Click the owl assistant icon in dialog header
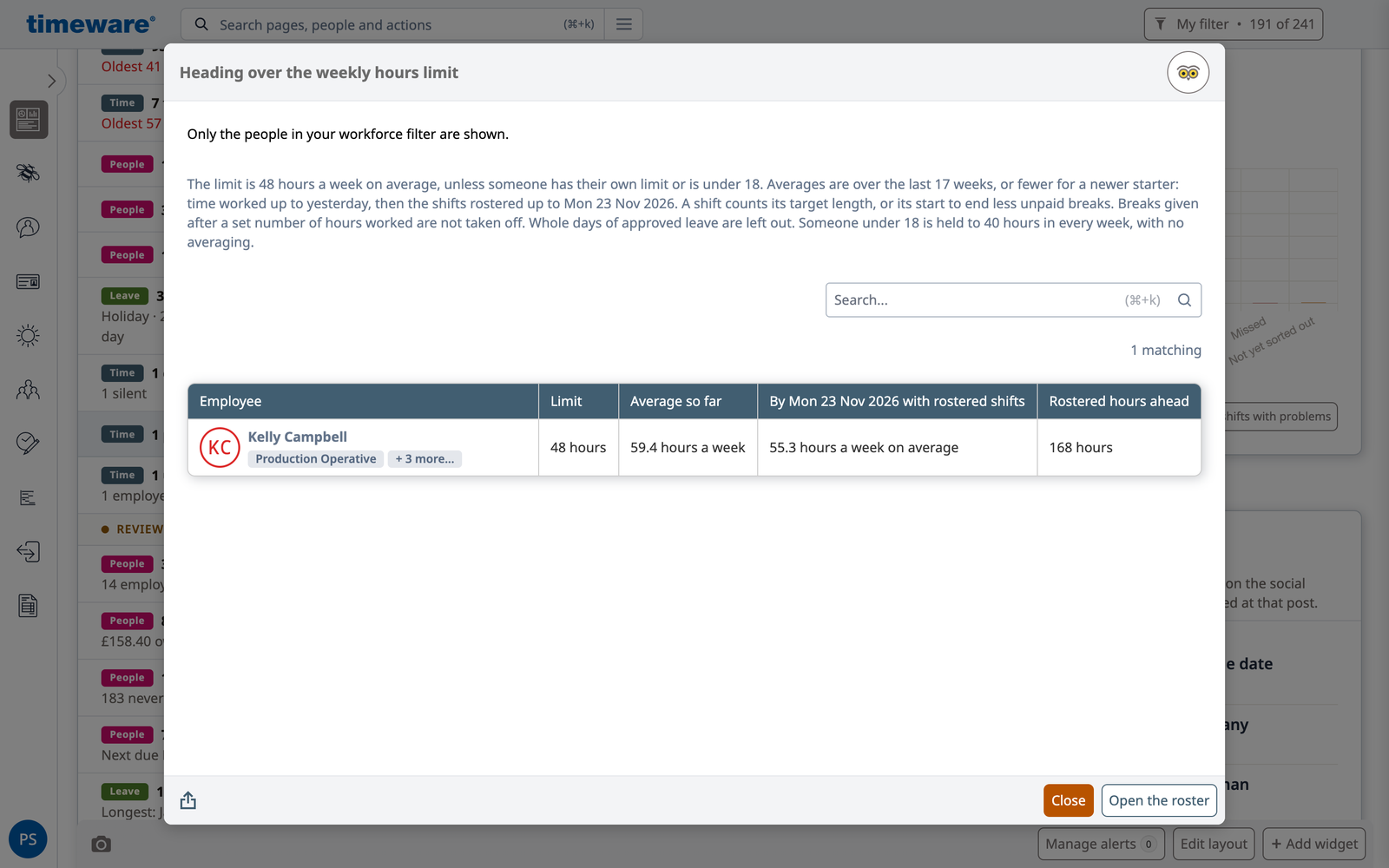This screenshot has width=1389, height=868. pos(1188,73)
